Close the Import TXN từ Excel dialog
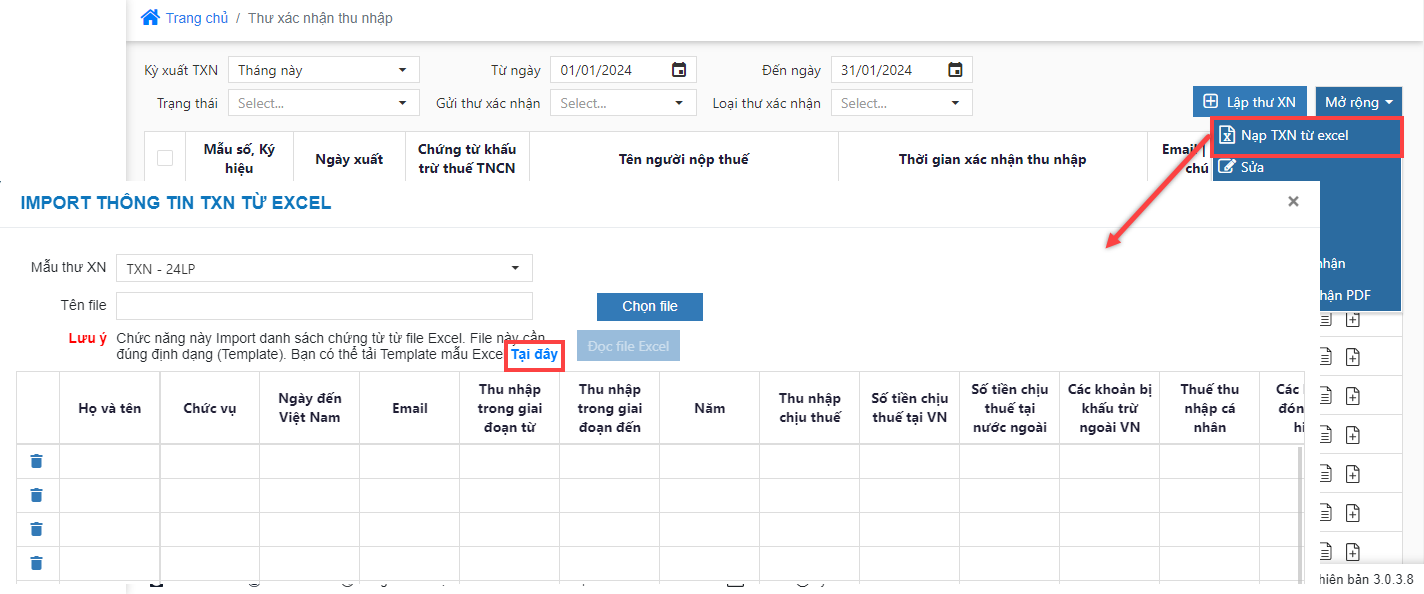Viewport: 1424px width, 594px height. [1293, 202]
